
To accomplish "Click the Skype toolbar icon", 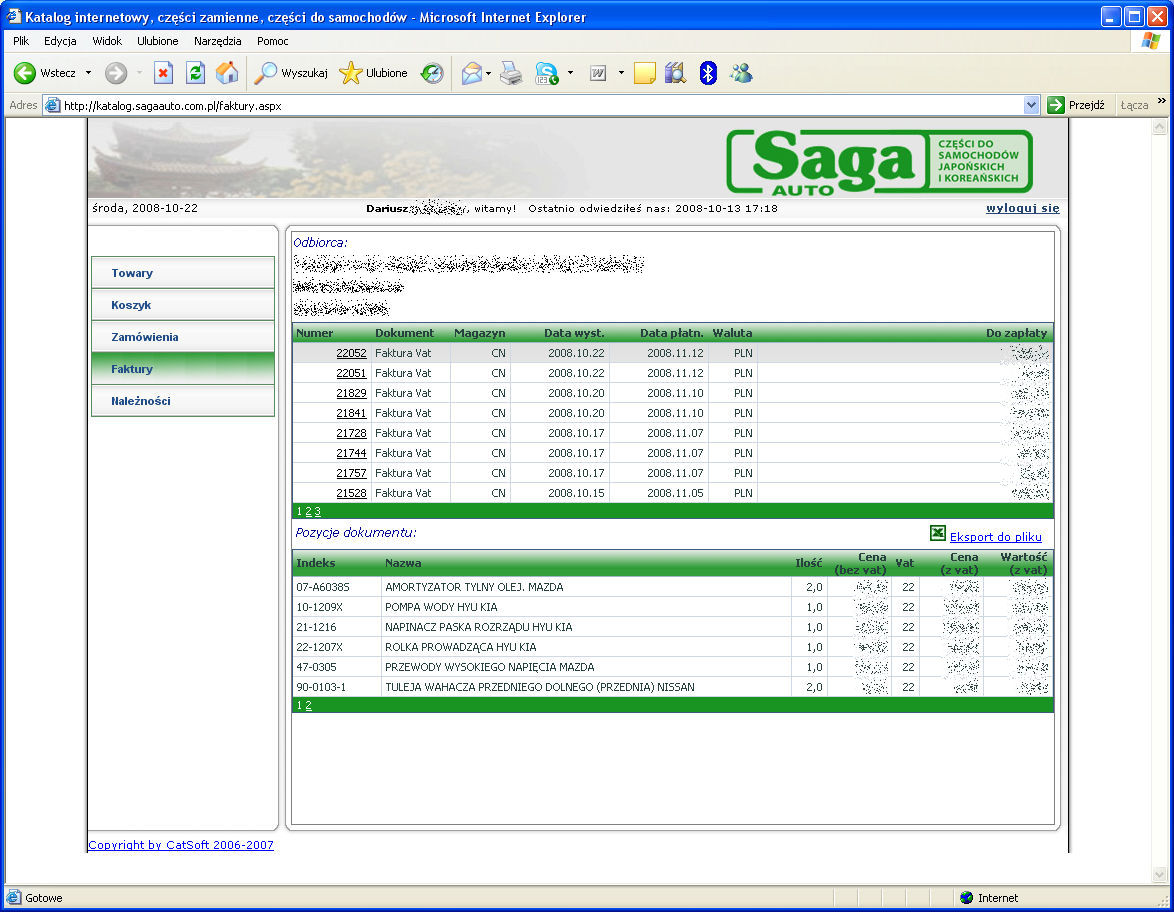I will point(547,73).
